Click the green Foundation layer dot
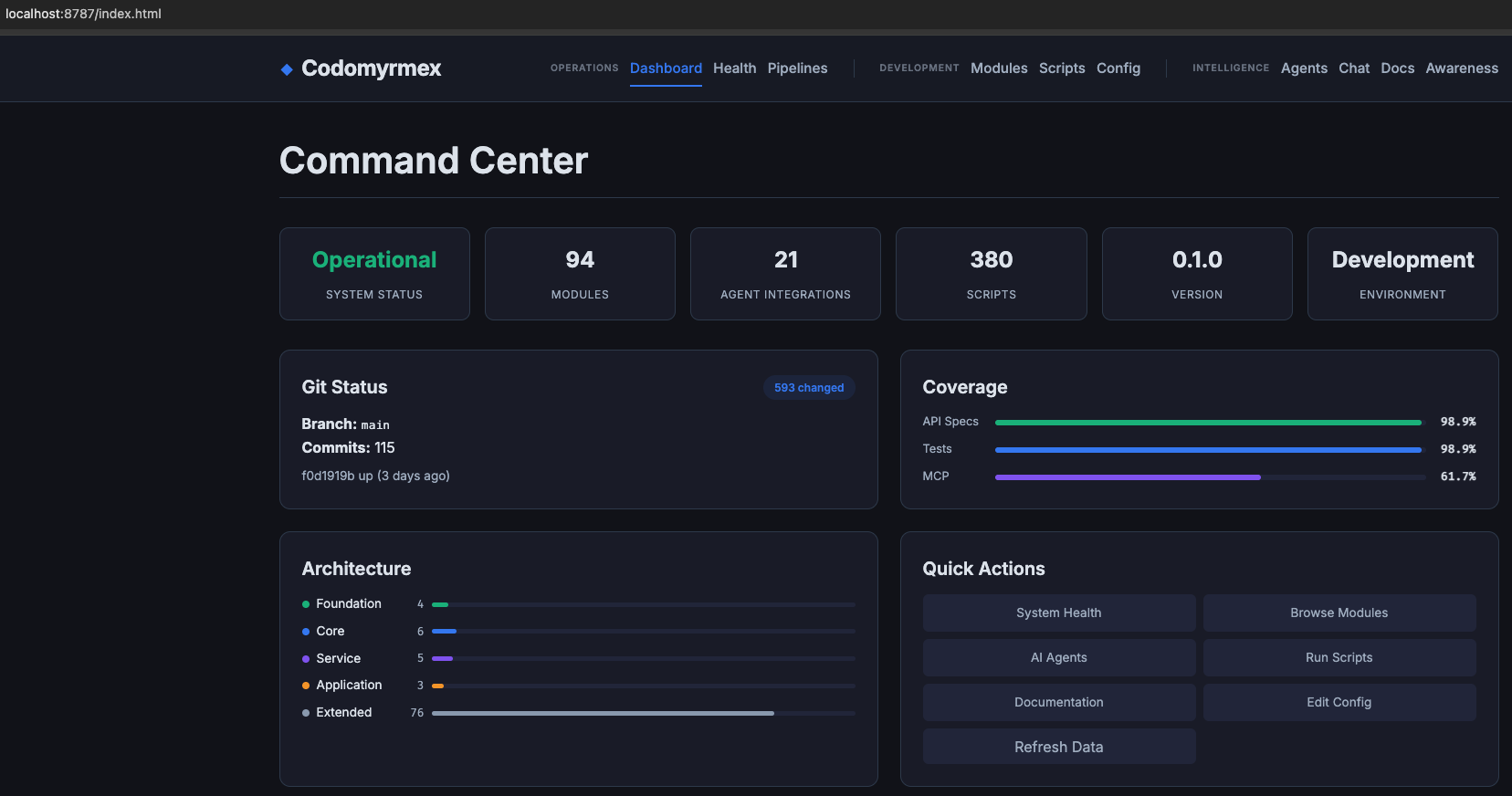Screen dimensions: 1512x796 click(306, 604)
